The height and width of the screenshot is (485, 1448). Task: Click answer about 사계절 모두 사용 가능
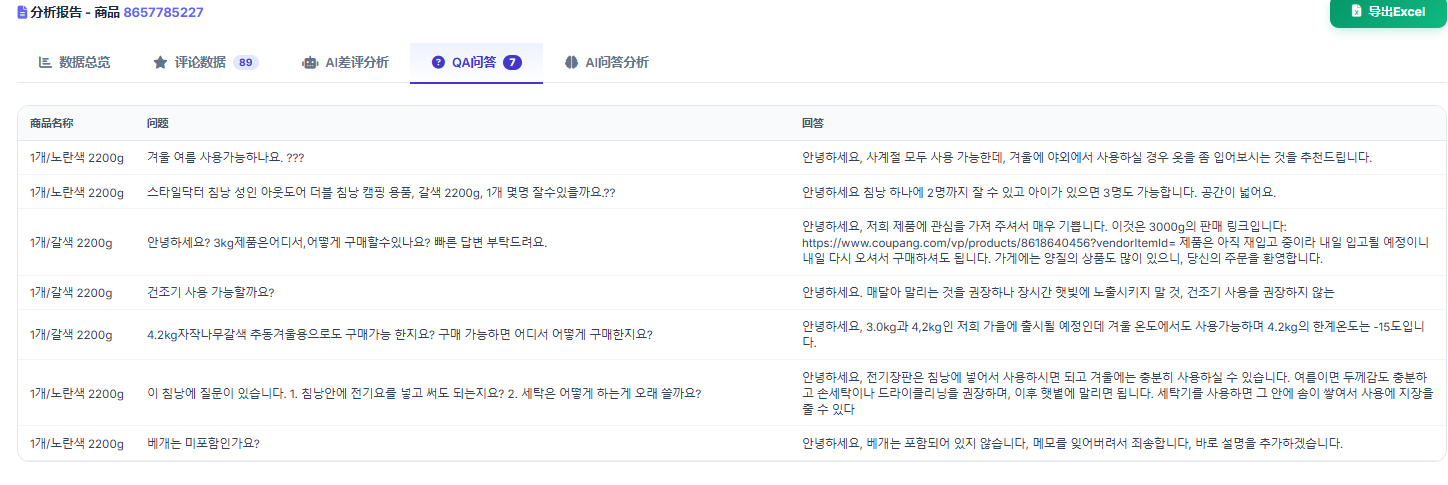[1087, 158]
